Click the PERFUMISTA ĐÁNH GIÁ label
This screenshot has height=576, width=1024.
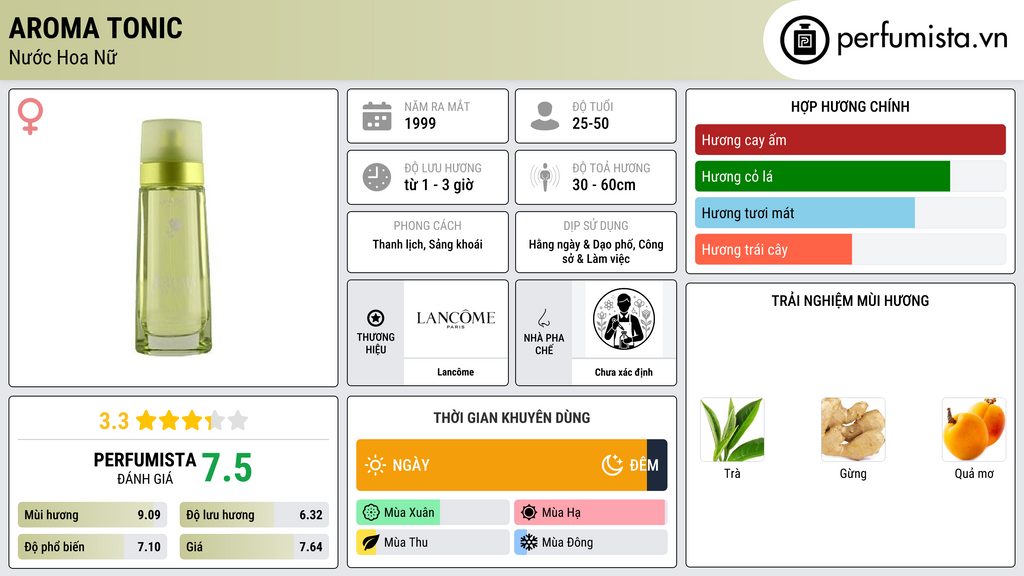tap(144, 468)
